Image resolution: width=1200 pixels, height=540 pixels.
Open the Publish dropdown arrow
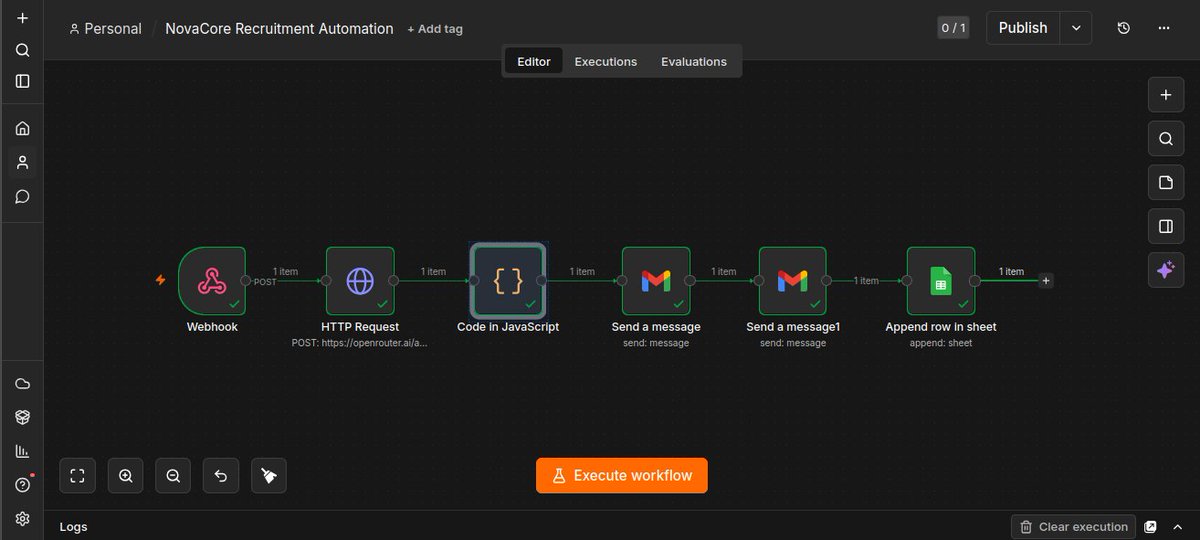pyautogui.click(x=1076, y=28)
